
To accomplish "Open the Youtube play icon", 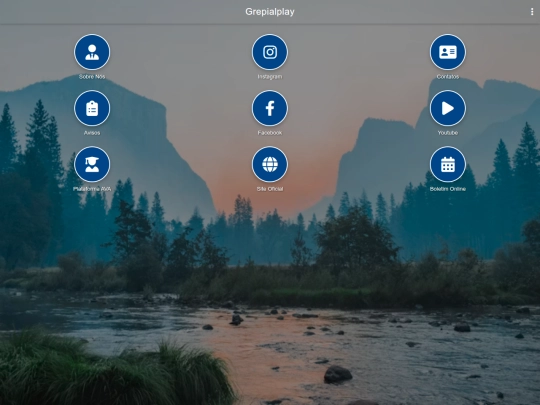I will (448, 108).
